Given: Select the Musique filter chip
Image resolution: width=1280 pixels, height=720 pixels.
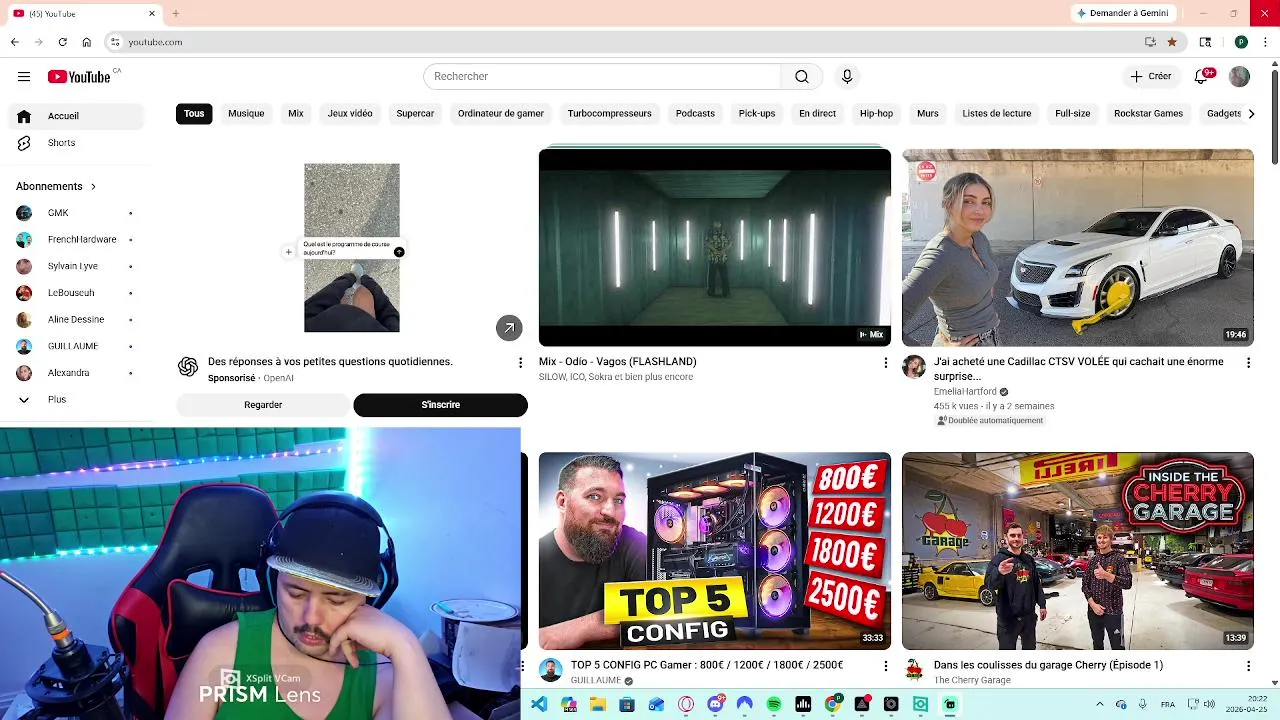Looking at the screenshot, I should pos(246,113).
